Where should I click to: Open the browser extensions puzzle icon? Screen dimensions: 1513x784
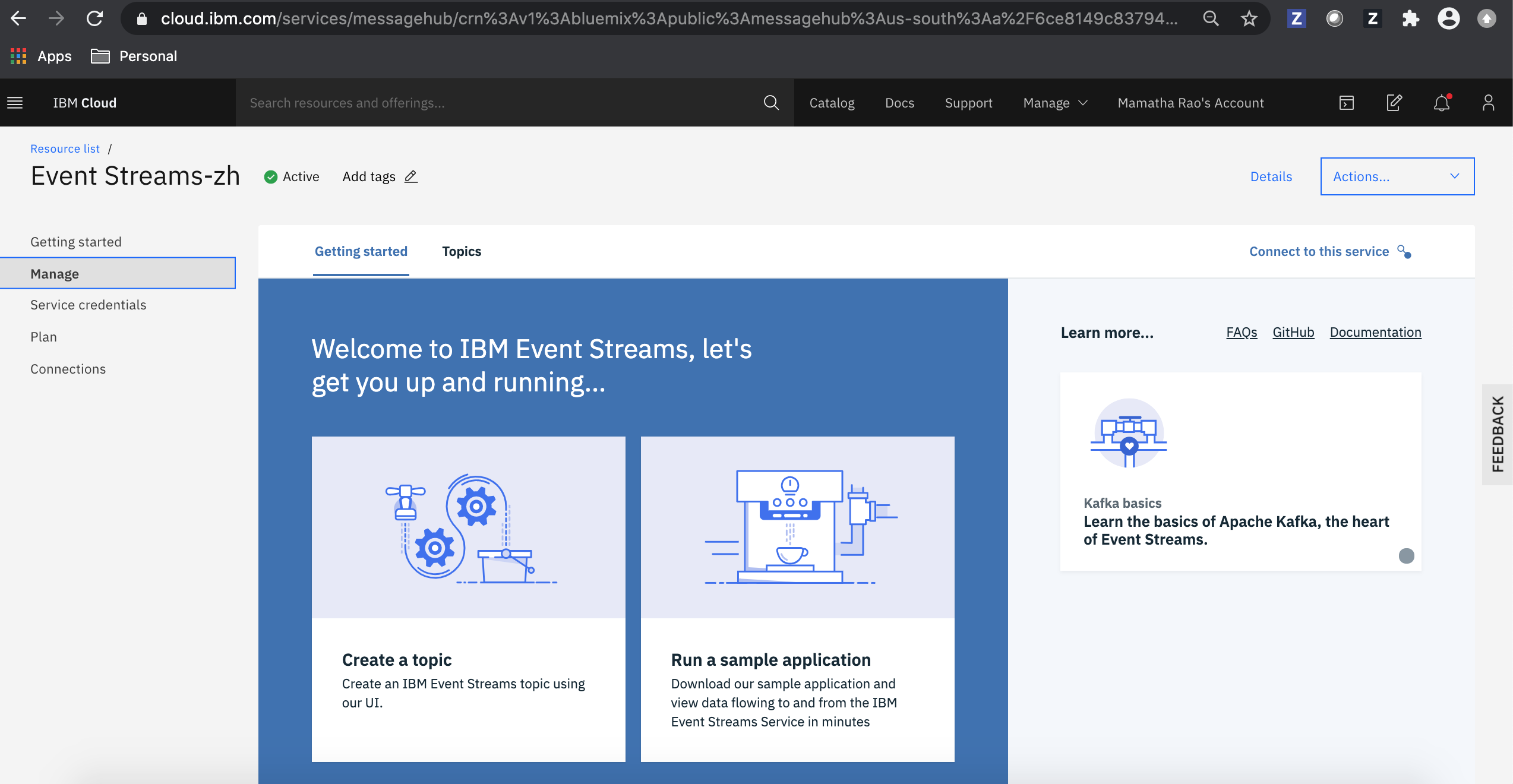(1410, 19)
